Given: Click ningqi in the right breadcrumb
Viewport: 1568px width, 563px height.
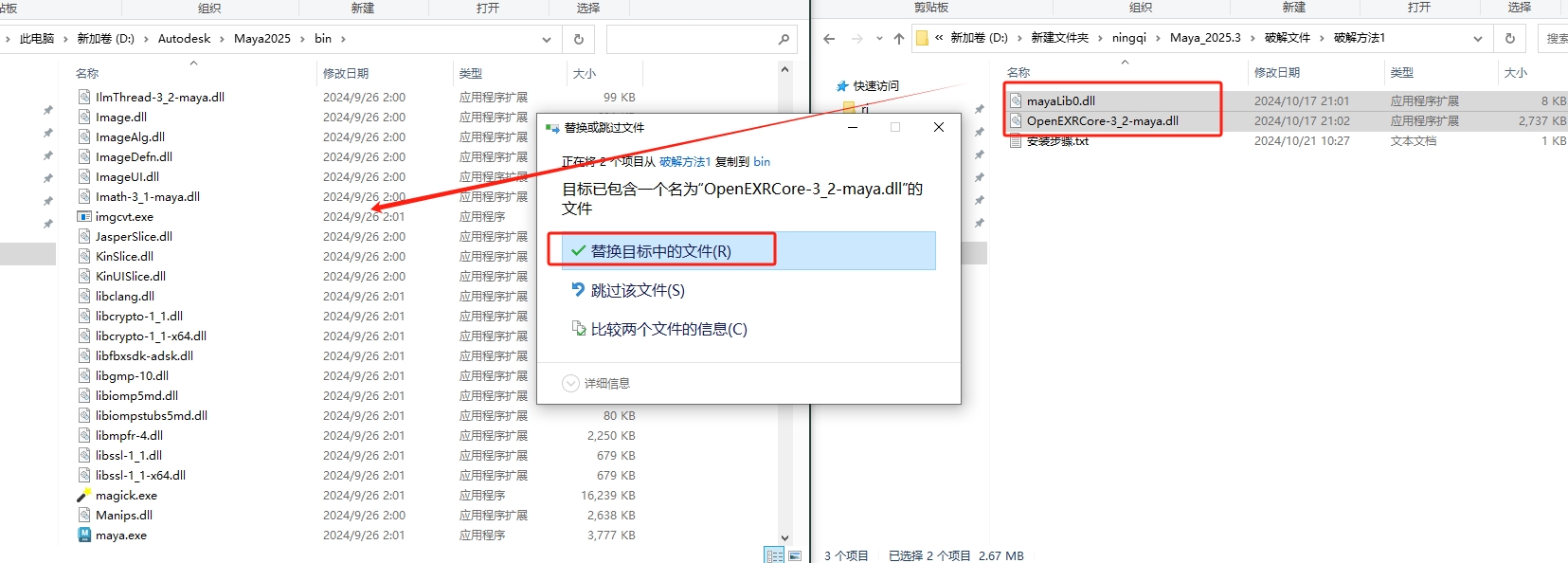Looking at the screenshot, I should 1129,38.
